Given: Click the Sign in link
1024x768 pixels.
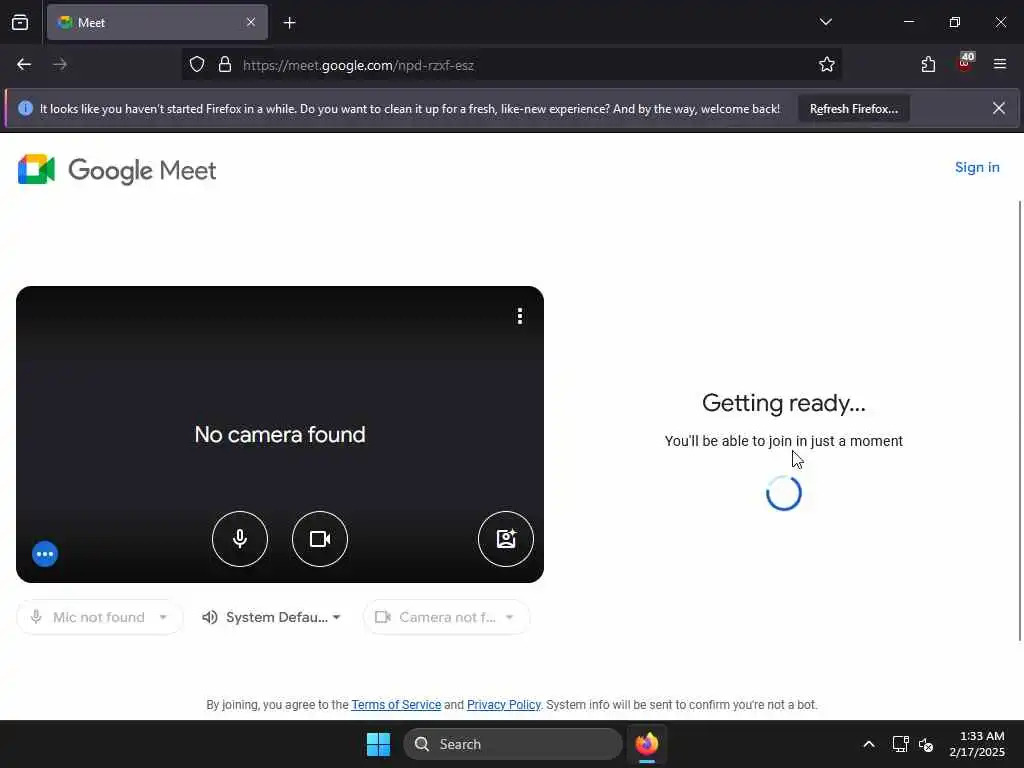Looking at the screenshot, I should [x=977, y=167].
